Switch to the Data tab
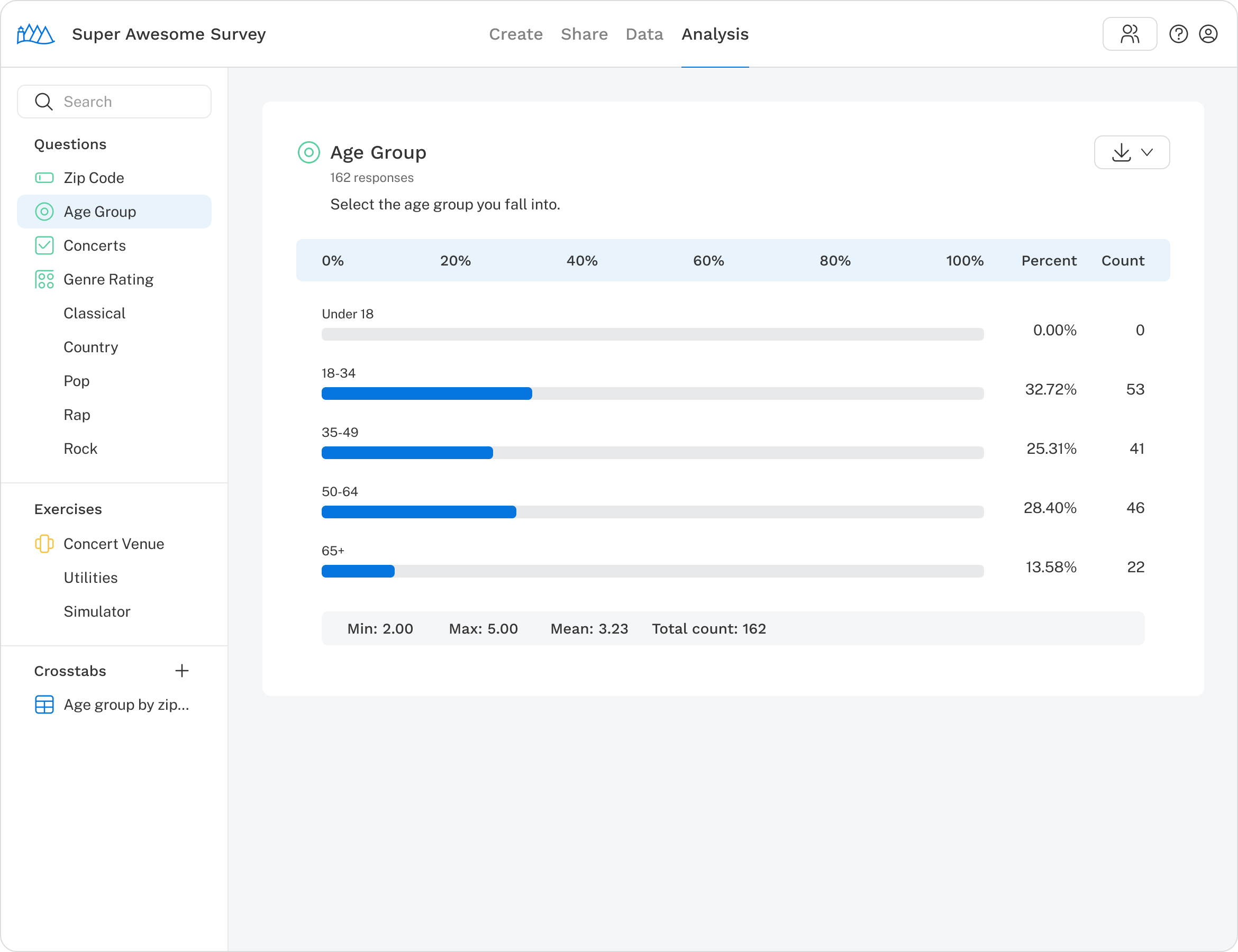The image size is (1238, 952). tap(644, 34)
